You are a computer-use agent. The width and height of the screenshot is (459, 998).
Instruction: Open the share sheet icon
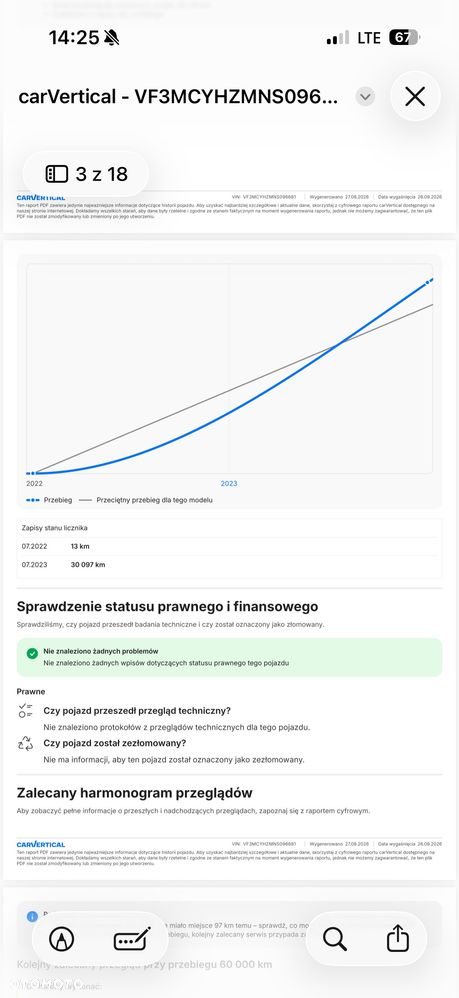click(x=398, y=938)
